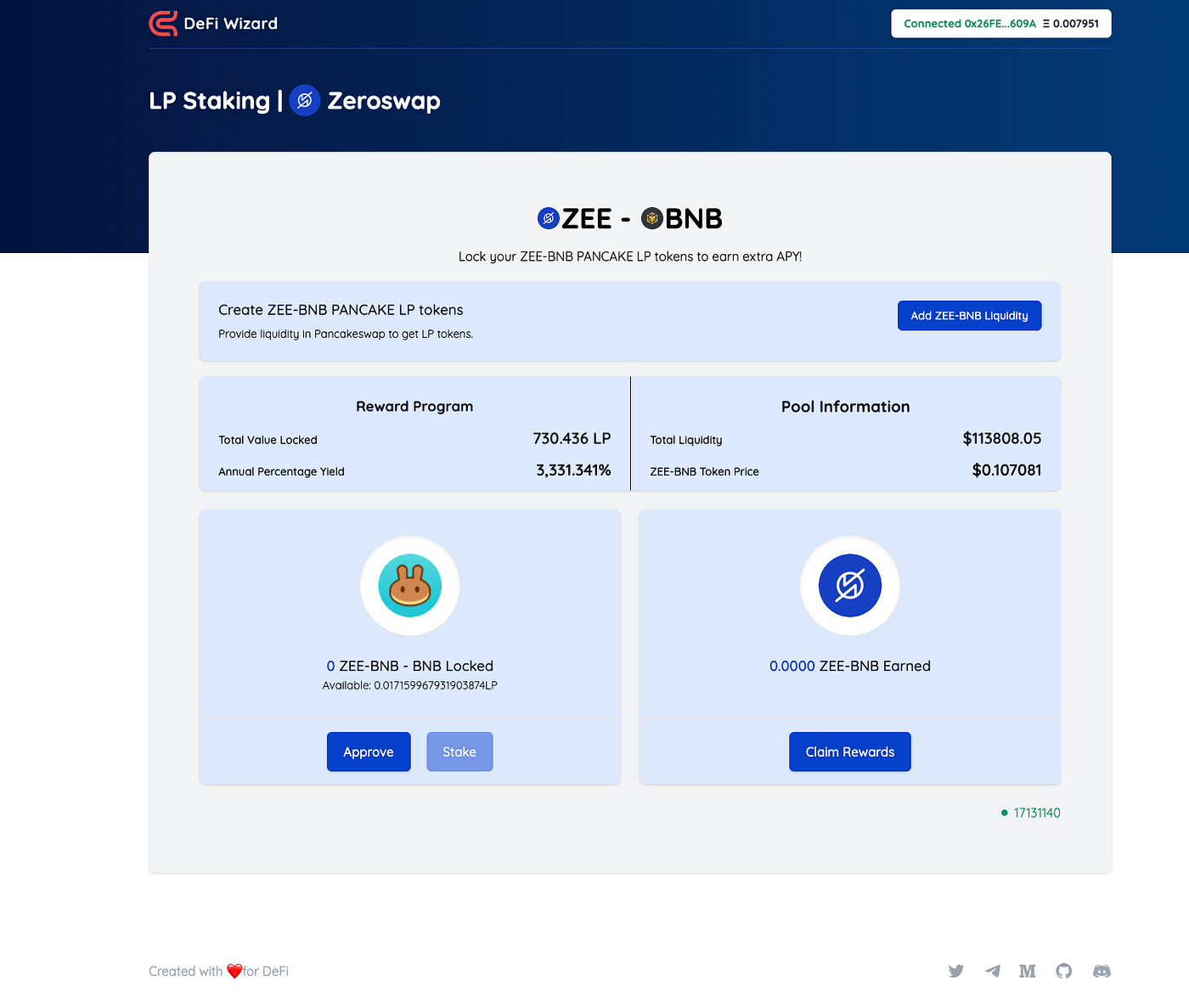Open the GitHub link in the footer
The width and height of the screenshot is (1189, 1008).
[1064, 971]
